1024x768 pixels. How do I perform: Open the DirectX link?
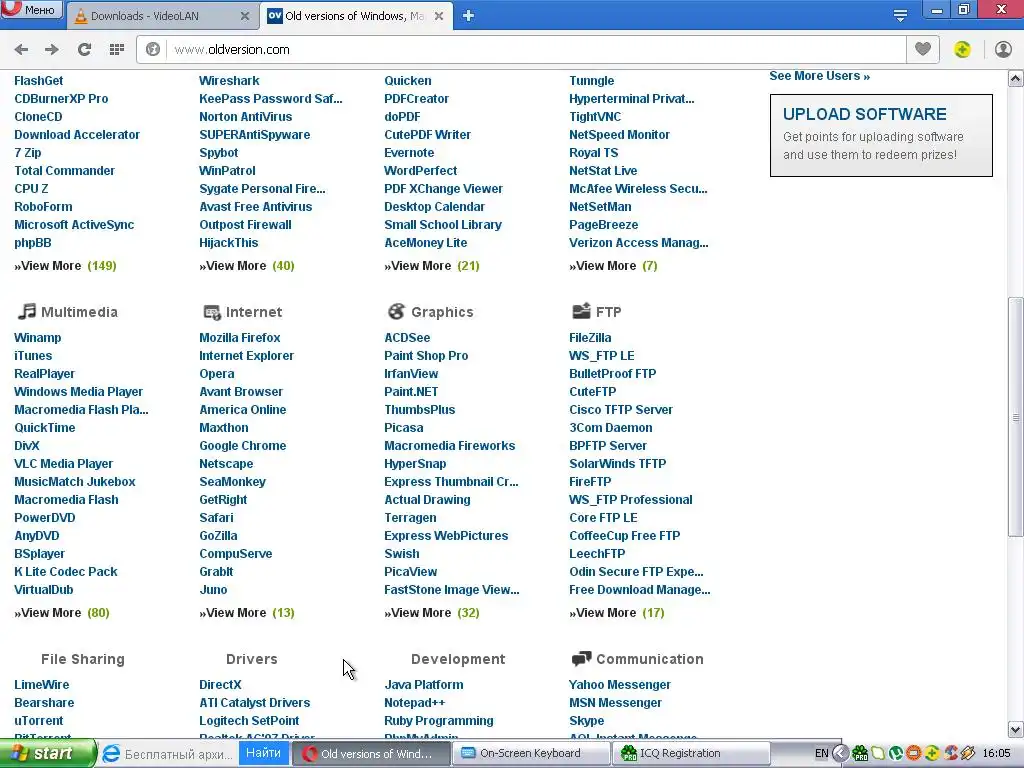tap(220, 684)
